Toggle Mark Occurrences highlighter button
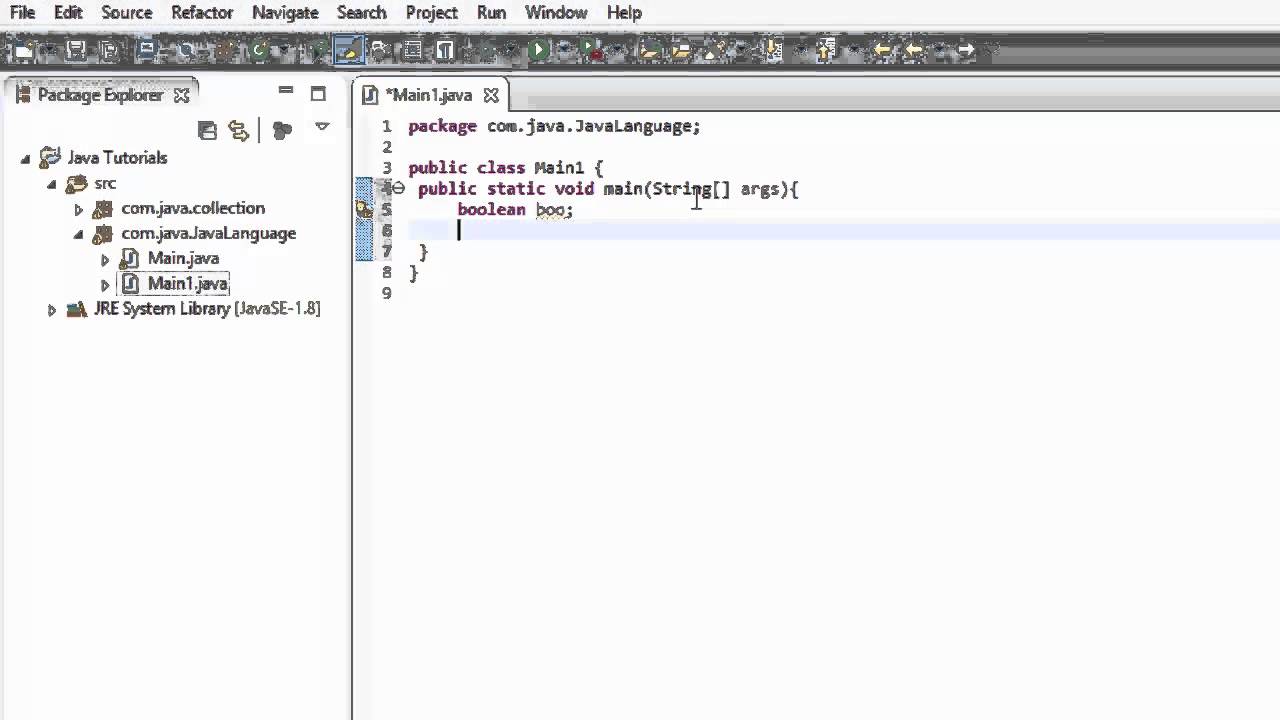This screenshot has width=1280, height=720. pos(349,49)
